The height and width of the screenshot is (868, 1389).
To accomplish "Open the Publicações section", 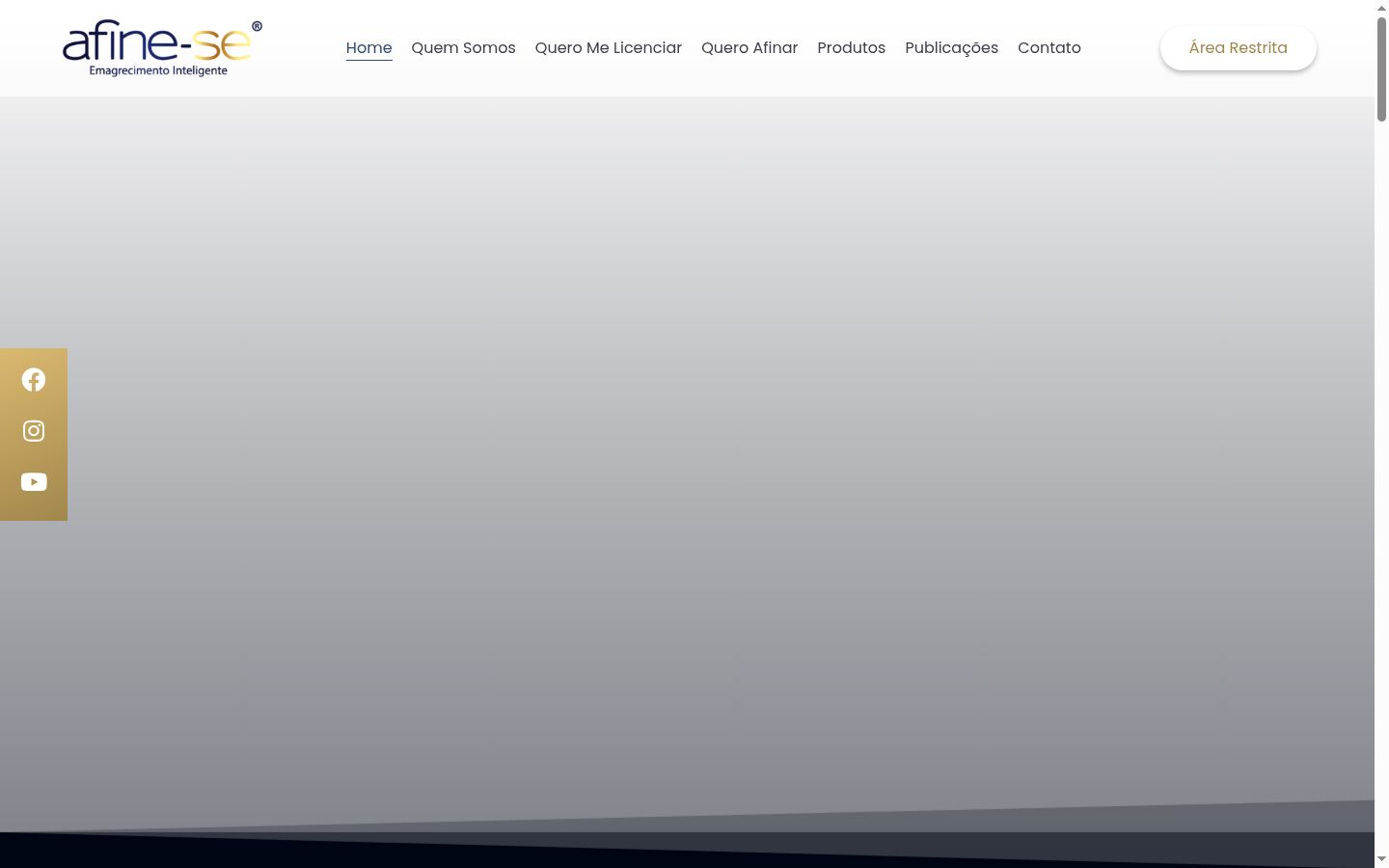I will [x=951, y=48].
